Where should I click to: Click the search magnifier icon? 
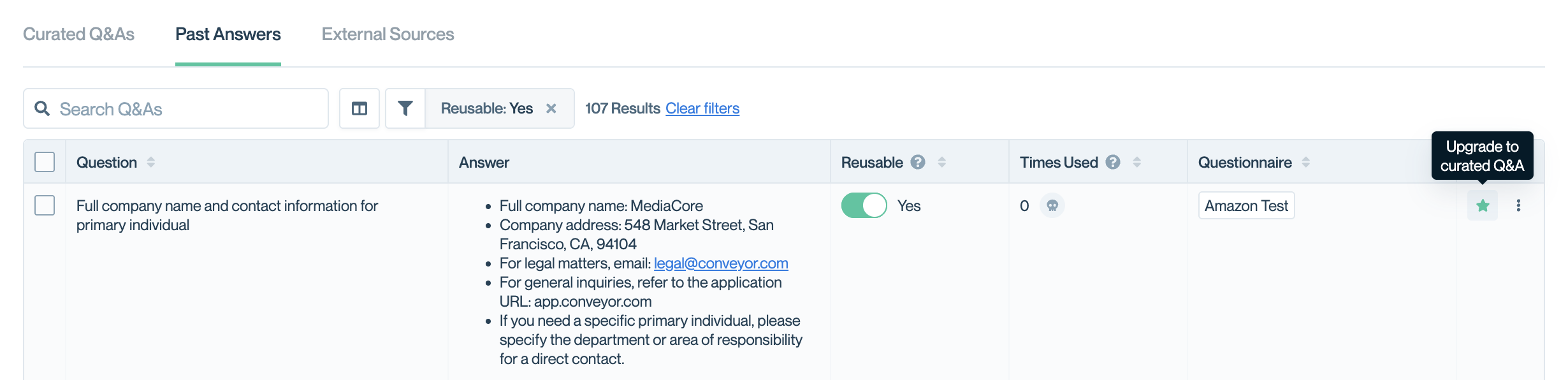tap(42, 108)
